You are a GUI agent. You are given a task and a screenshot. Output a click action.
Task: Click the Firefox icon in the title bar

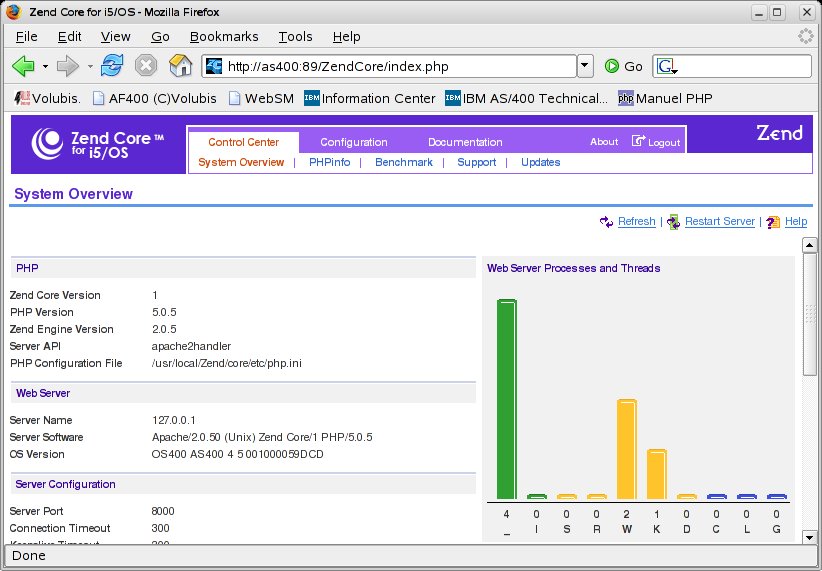click(x=14, y=12)
